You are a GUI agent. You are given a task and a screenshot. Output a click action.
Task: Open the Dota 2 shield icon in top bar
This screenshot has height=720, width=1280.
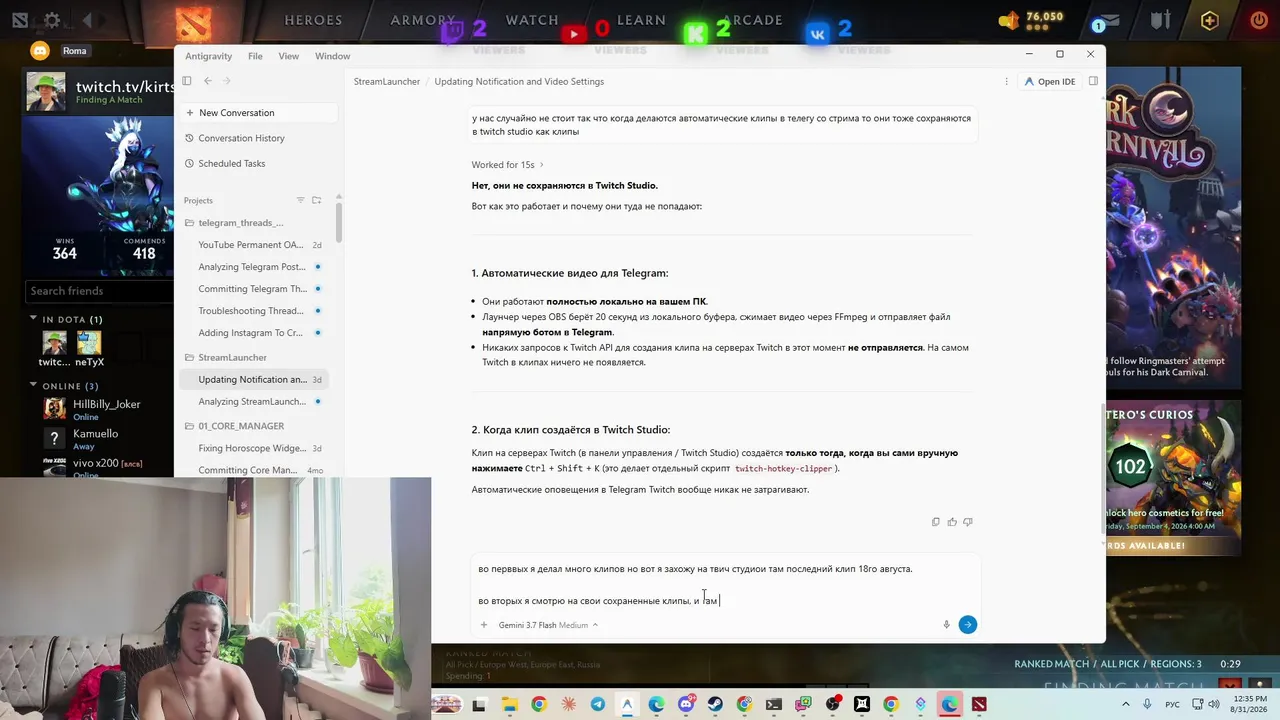pyautogui.click(x=1160, y=20)
